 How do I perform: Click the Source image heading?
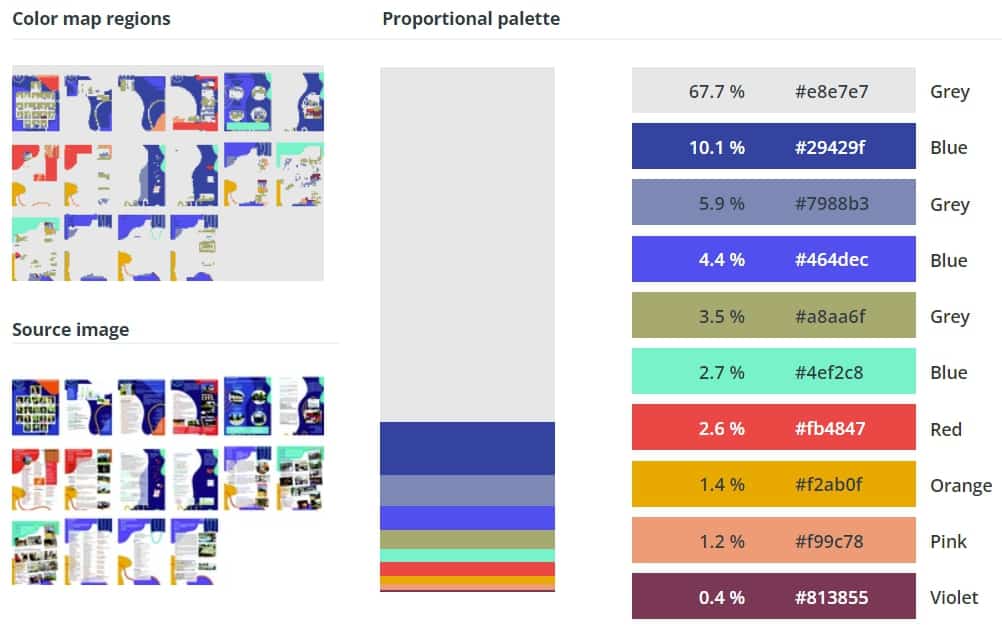pyautogui.click(x=70, y=330)
